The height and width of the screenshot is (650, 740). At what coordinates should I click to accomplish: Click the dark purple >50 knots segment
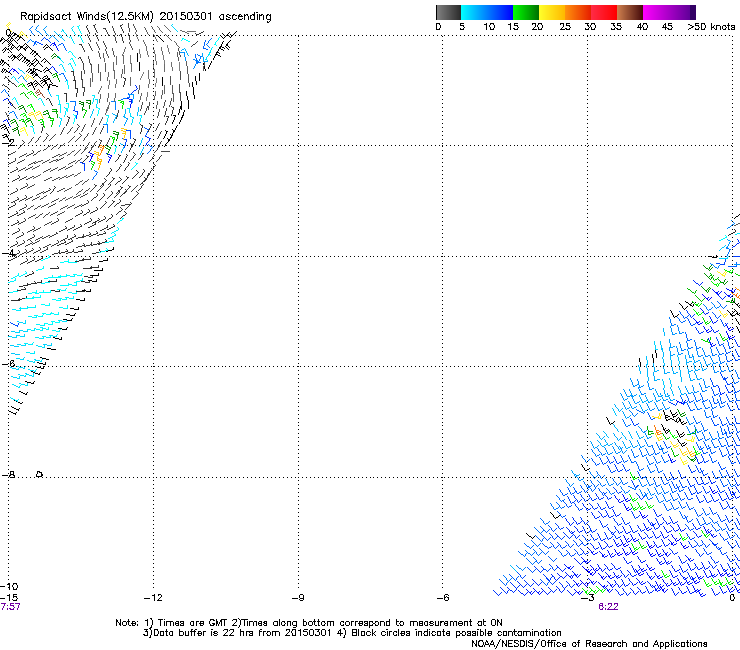coord(692,12)
